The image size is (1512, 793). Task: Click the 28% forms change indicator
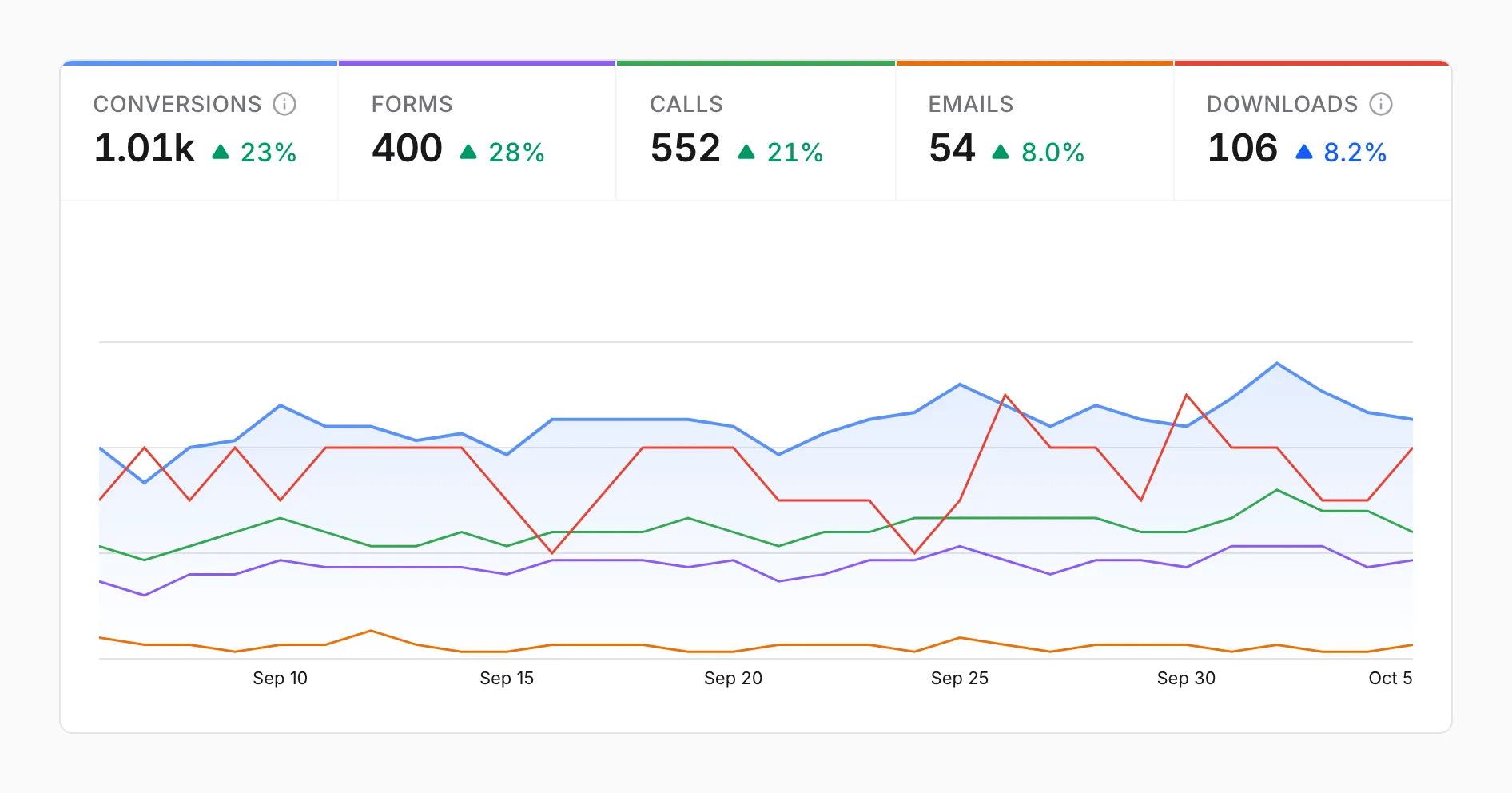pyautogui.click(x=502, y=152)
